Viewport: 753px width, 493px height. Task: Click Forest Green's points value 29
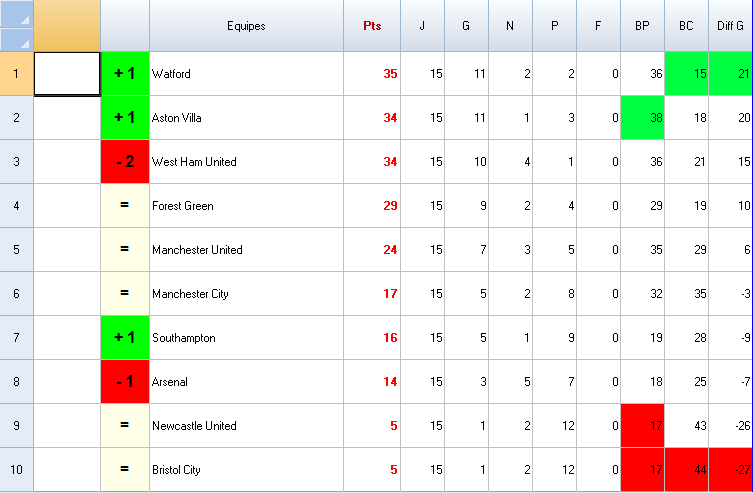pos(372,206)
